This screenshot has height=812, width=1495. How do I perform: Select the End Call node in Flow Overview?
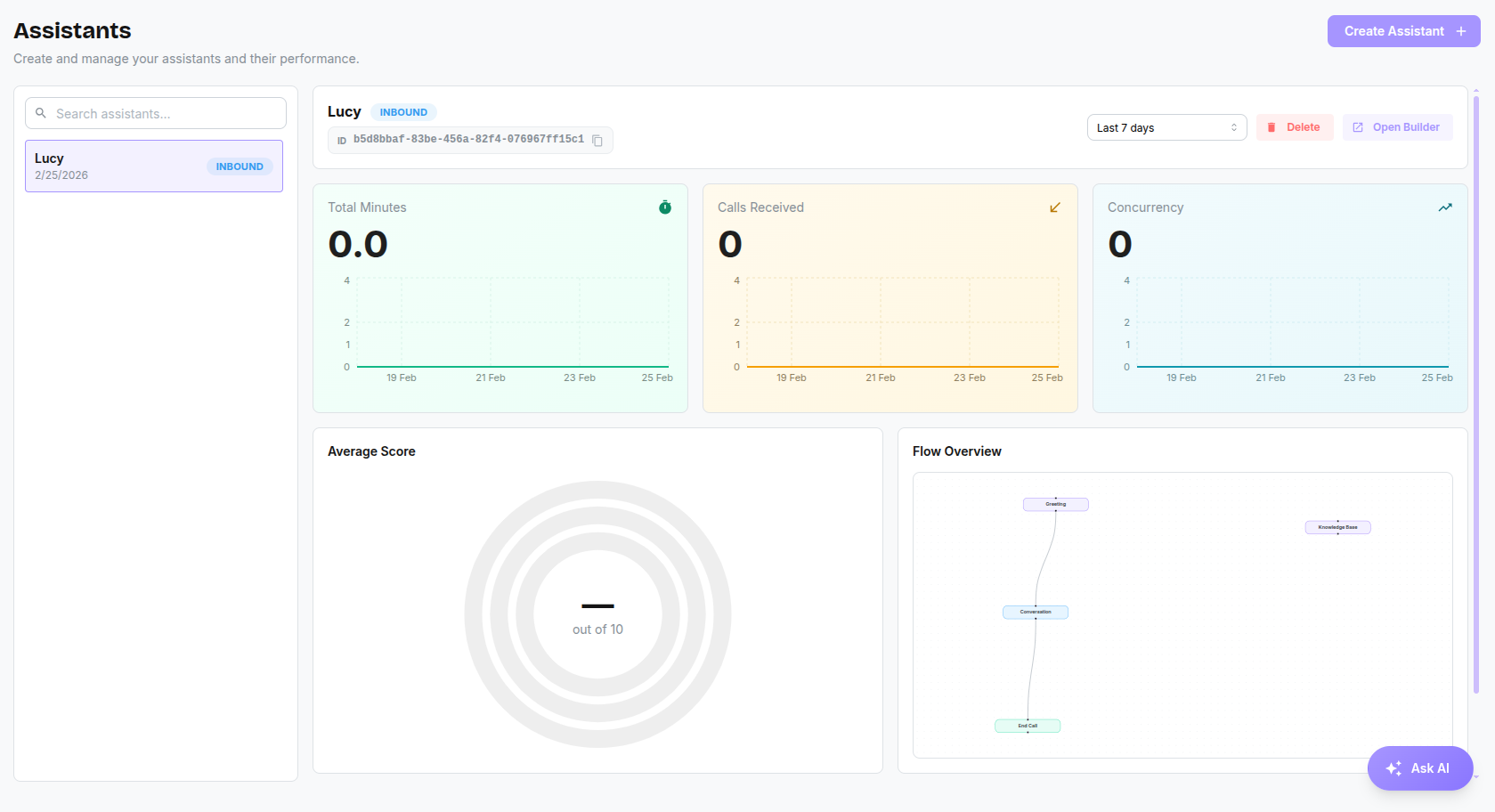tap(1028, 726)
